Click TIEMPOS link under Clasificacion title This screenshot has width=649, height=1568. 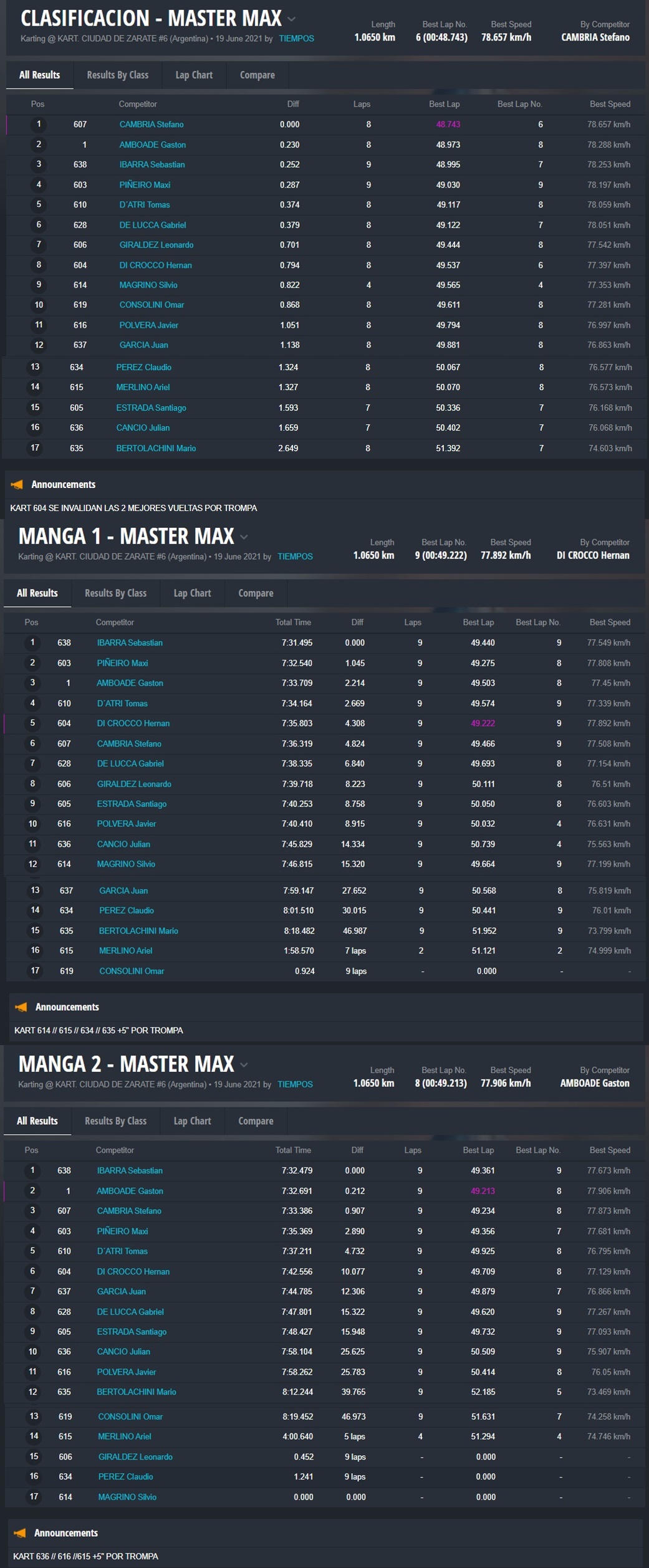click(x=296, y=39)
